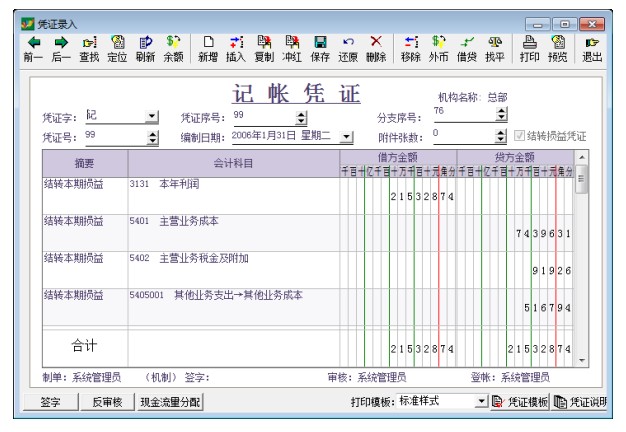The width and height of the screenshot is (626, 432).
Task: Decrease the 附件张数 value
Action: (x=501, y=139)
